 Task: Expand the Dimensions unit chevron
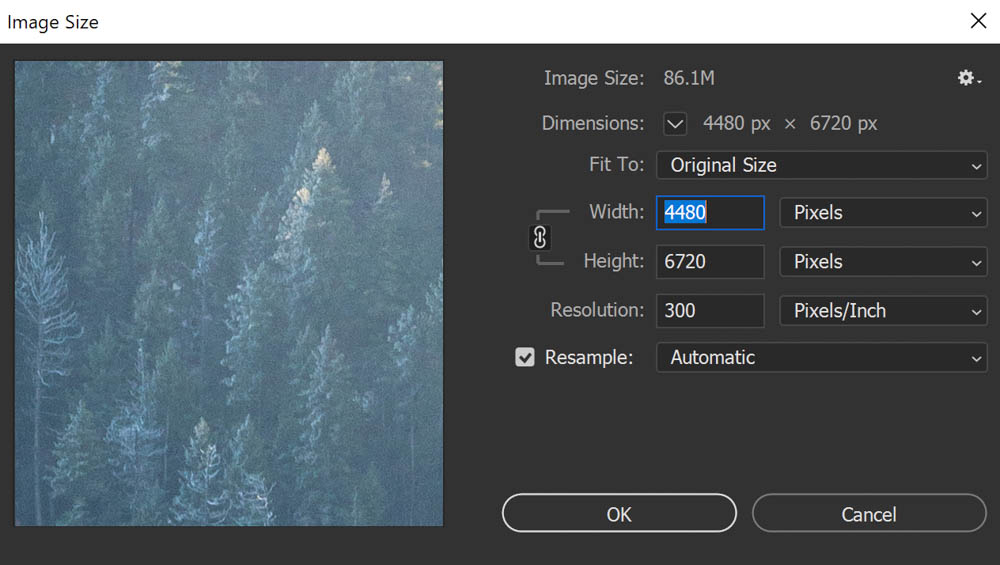675,124
